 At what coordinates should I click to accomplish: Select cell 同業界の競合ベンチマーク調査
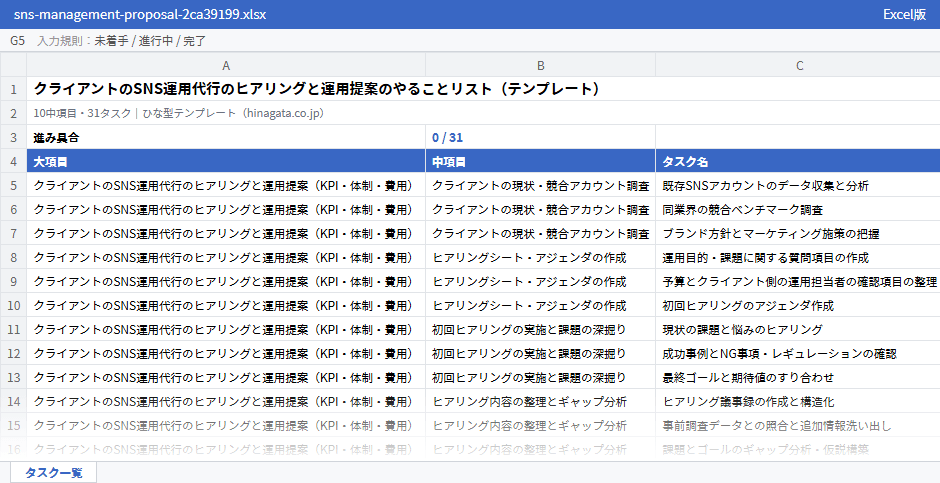(x=798, y=209)
